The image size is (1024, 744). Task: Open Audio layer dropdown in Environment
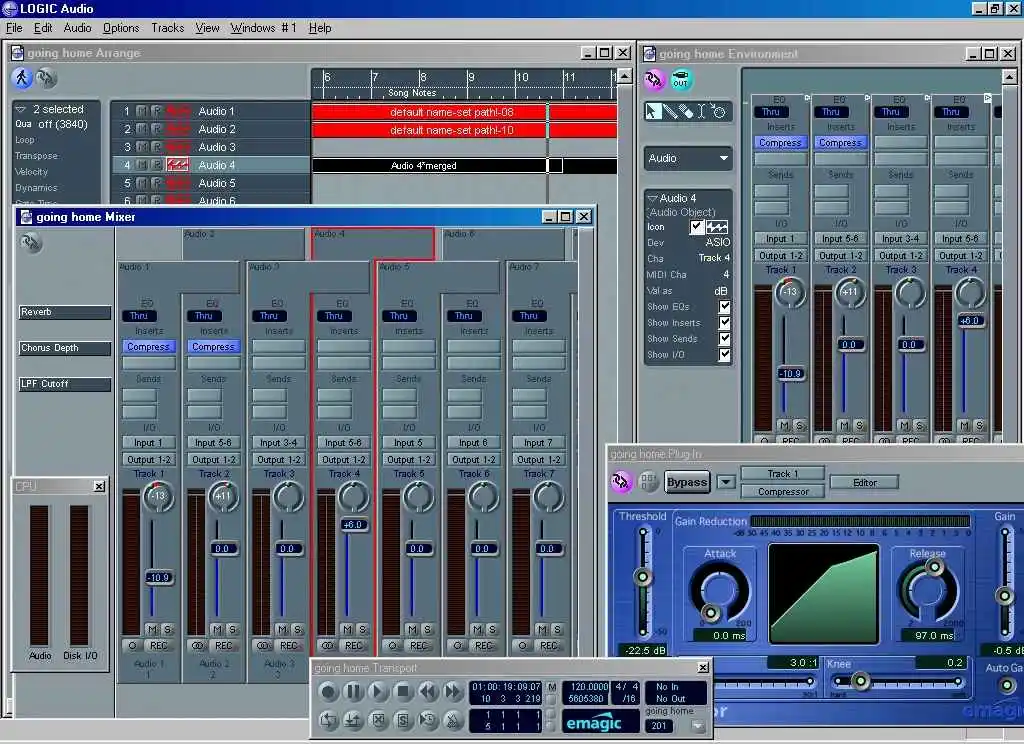pyautogui.click(x=688, y=158)
